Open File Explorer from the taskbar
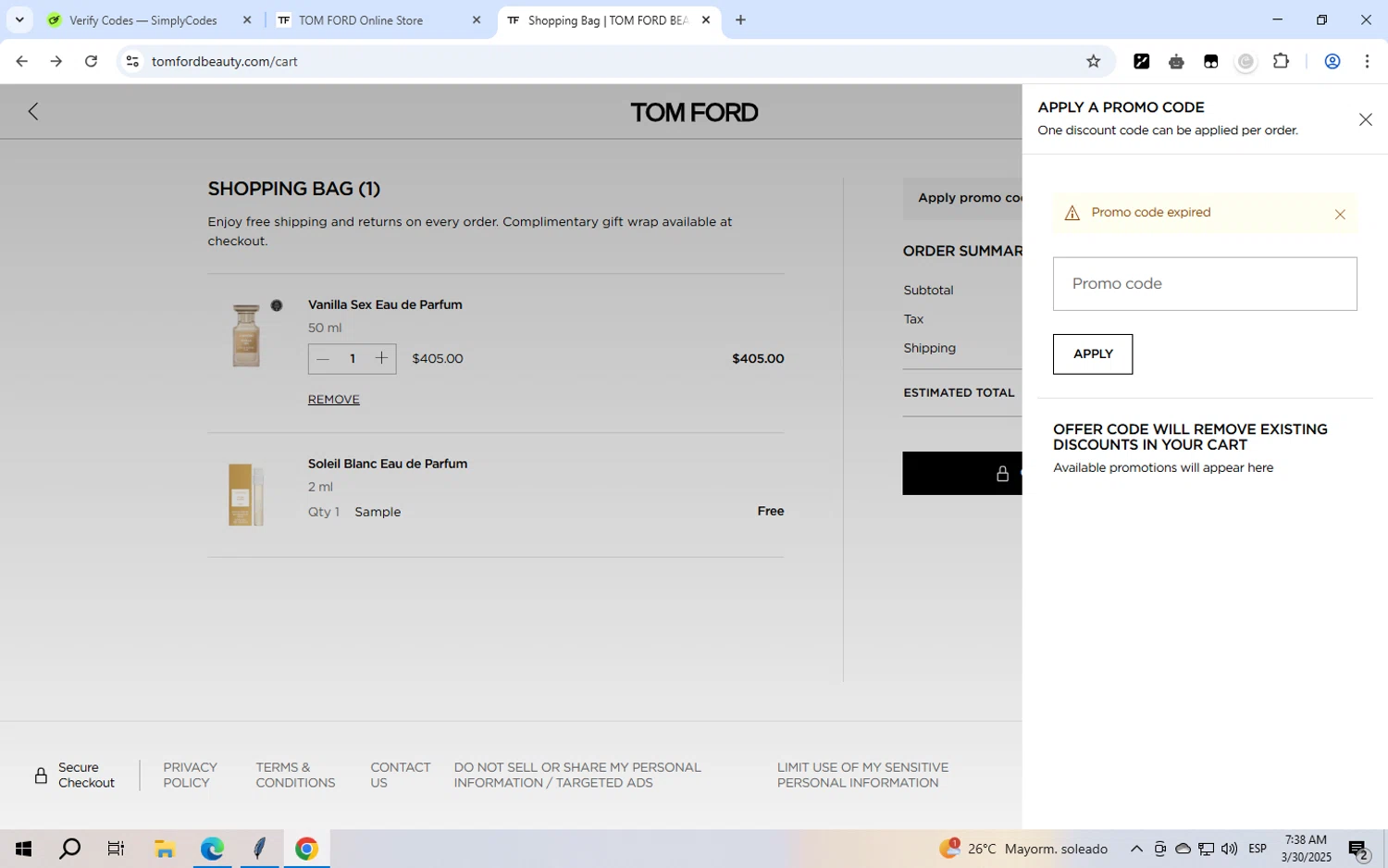 point(165,849)
